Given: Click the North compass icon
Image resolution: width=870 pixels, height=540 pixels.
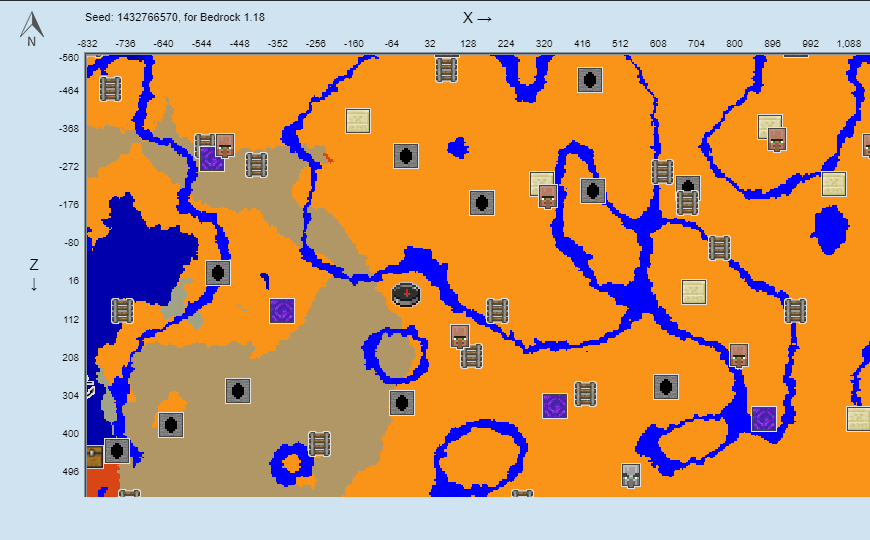Looking at the screenshot, I should pyautogui.click(x=32, y=29).
